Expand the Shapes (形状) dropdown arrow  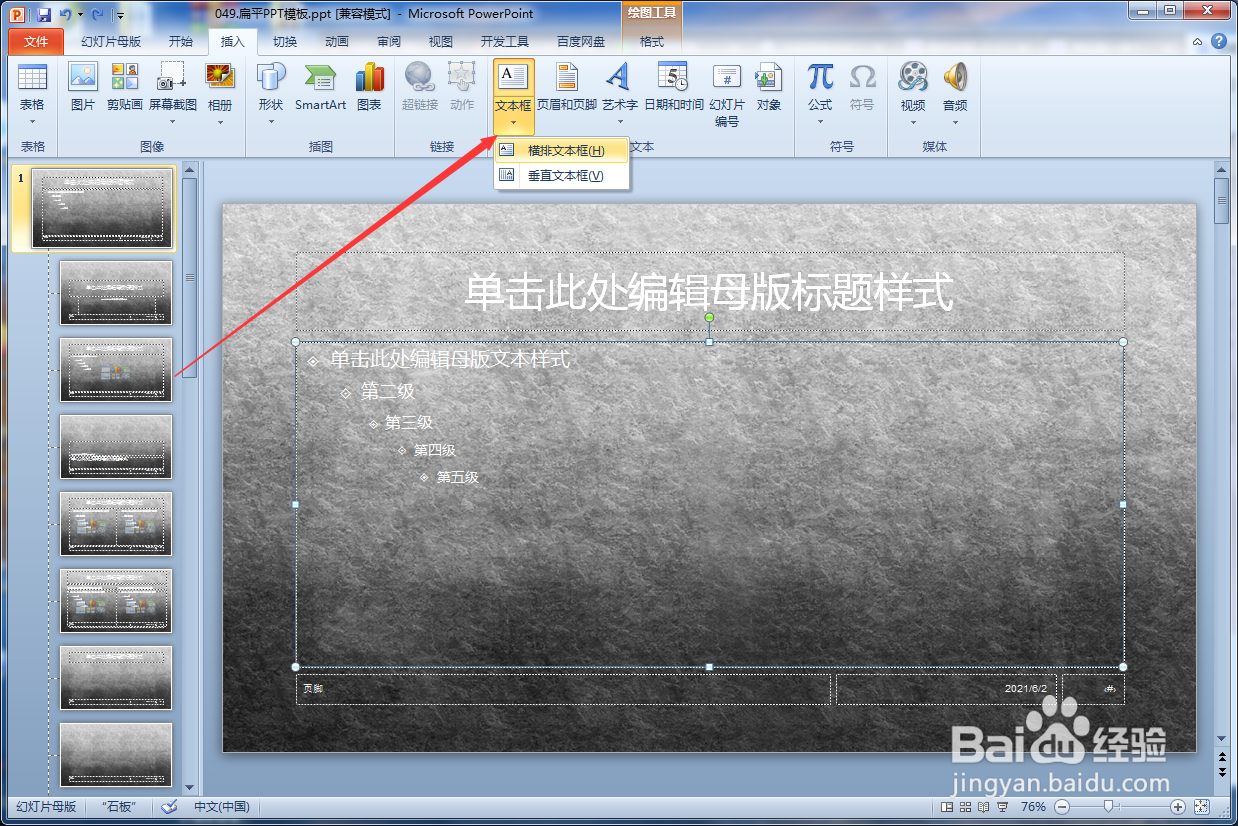[271, 122]
